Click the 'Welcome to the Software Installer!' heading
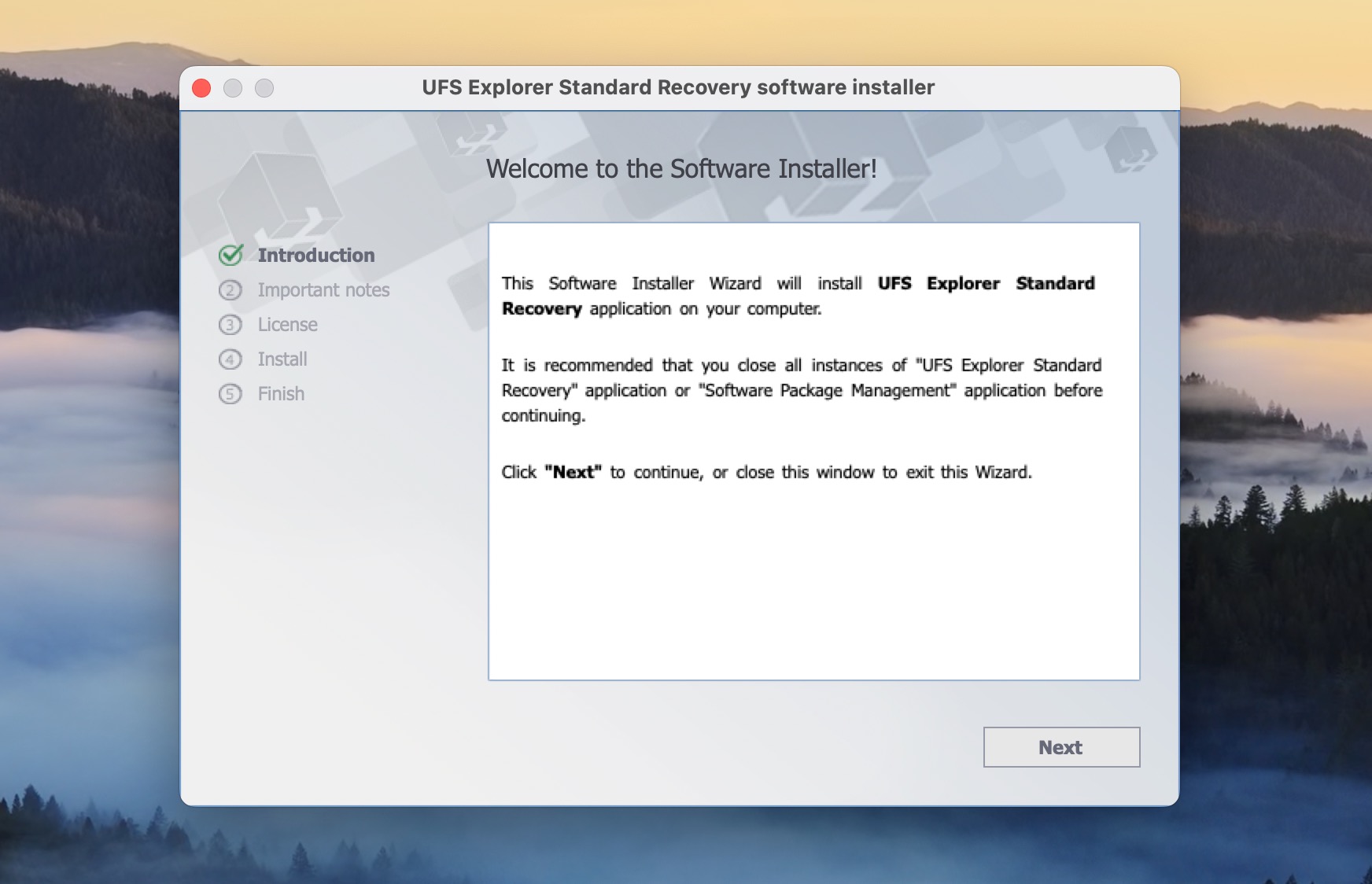This screenshot has width=1372, height=884. (681, 169)
